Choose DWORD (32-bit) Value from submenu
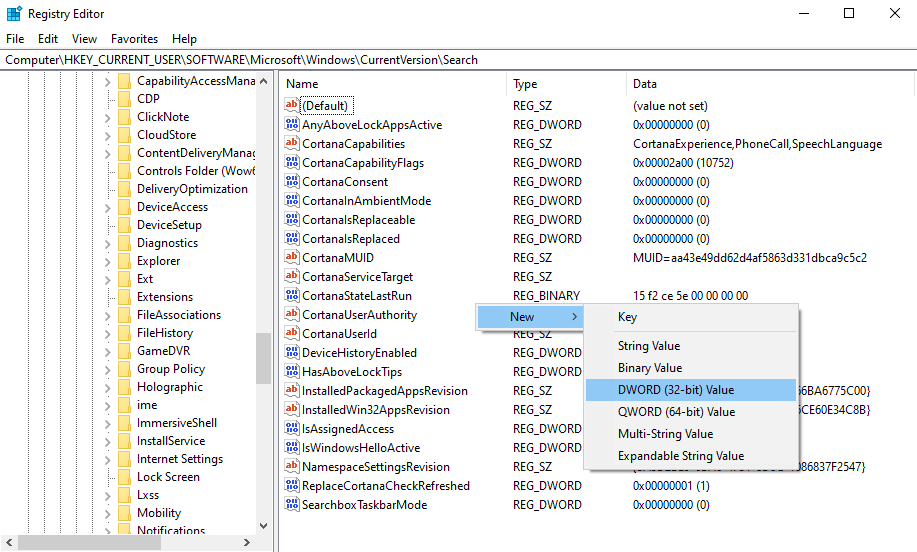 tap(691, 390)
